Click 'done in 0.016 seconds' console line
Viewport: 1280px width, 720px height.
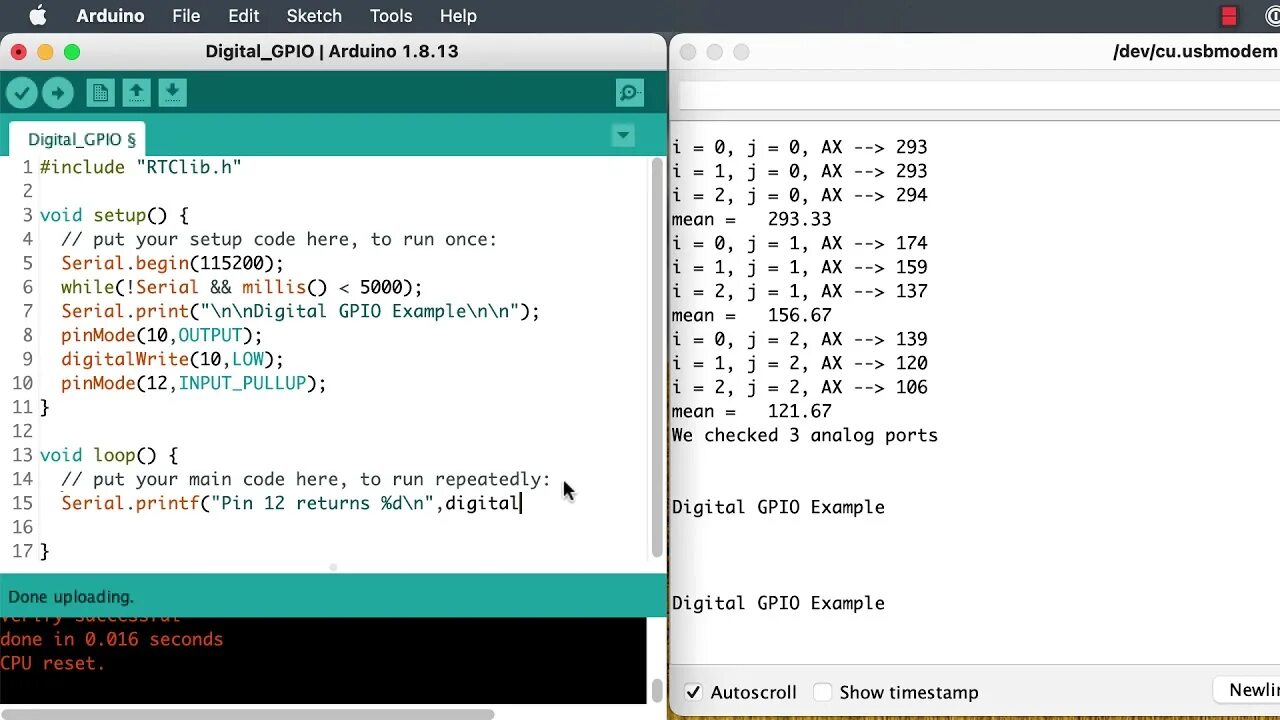click(x=111, y=639)
